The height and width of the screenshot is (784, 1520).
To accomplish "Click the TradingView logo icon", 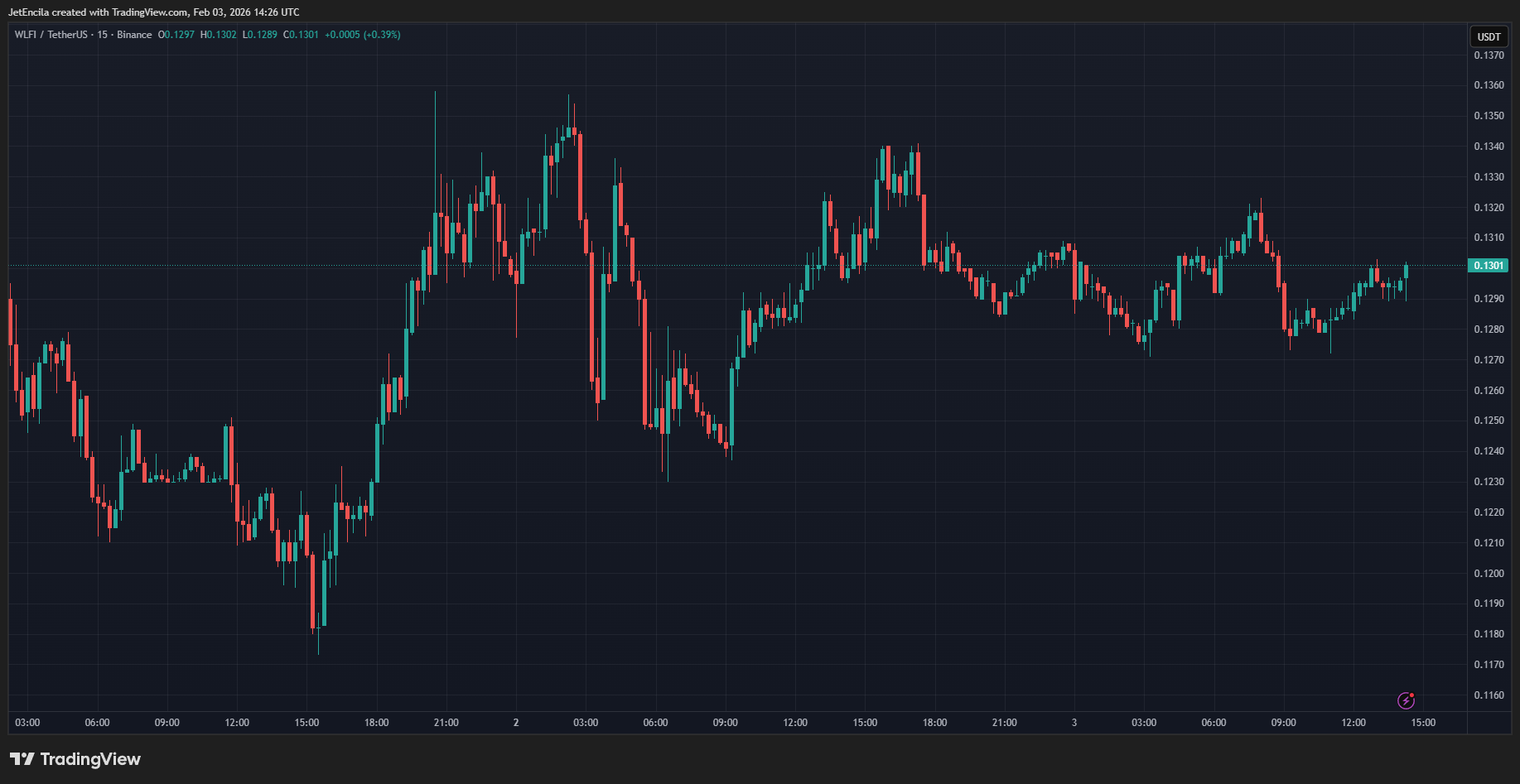I will click(22, 759).
